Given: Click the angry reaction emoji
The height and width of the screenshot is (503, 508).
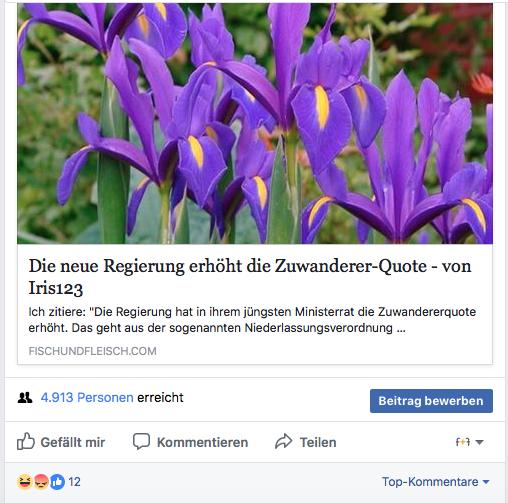Looking at the screenshot, I should (41, 482).
